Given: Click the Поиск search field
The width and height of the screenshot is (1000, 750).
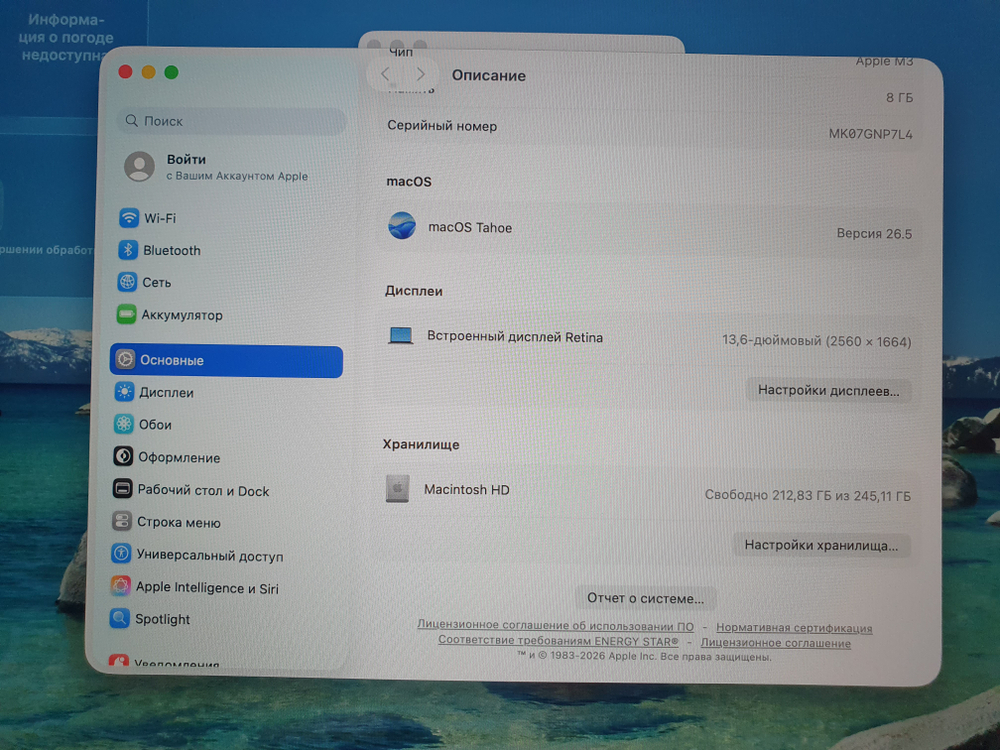Looking at the screenshot, I should pos(232,121).
